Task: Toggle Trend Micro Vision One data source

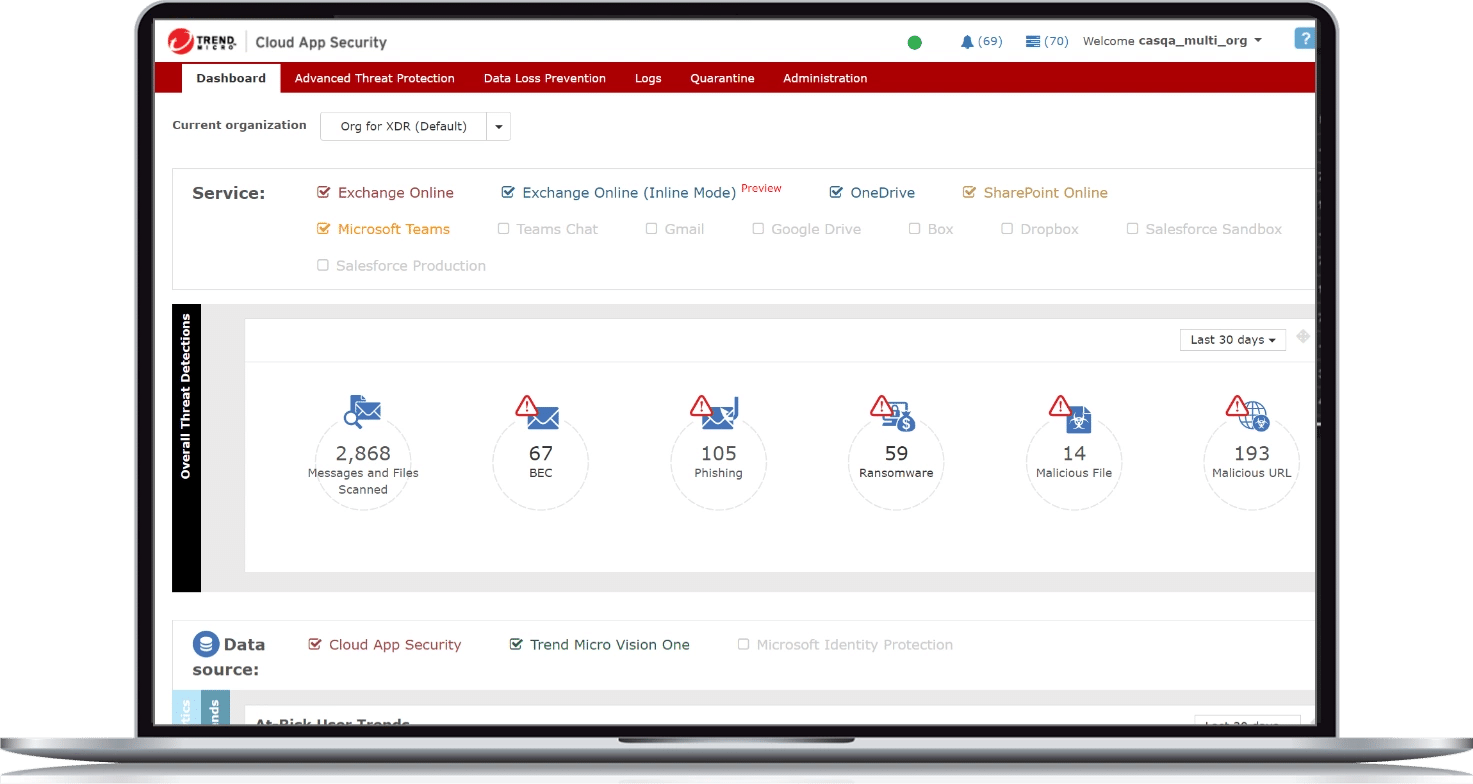Action: (516, 645)
